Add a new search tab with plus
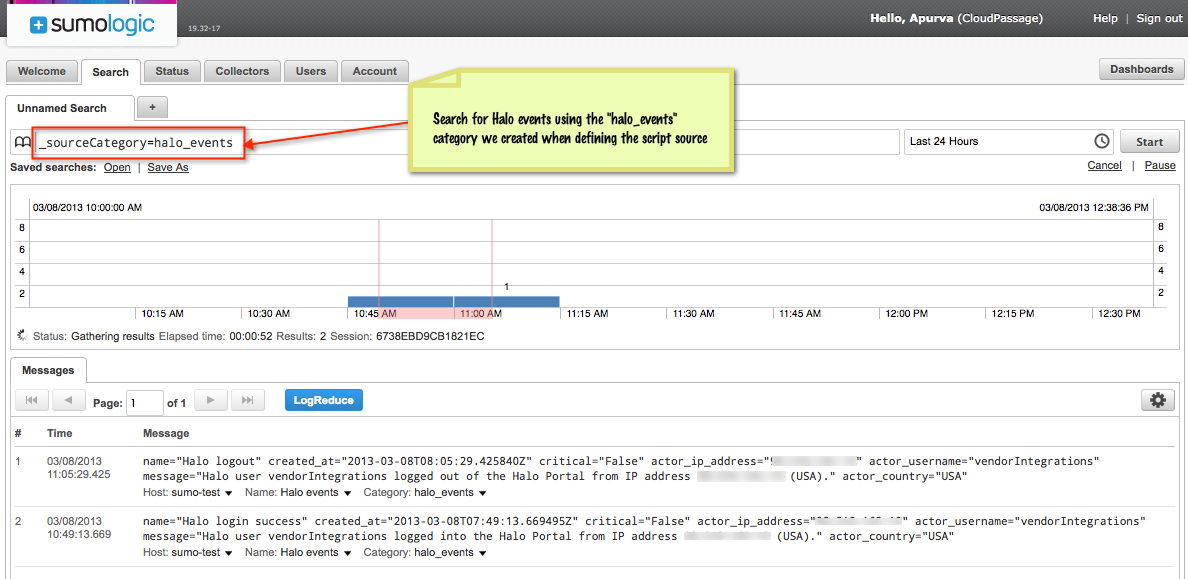The image size is (1188, 579). tap(152, 108)
